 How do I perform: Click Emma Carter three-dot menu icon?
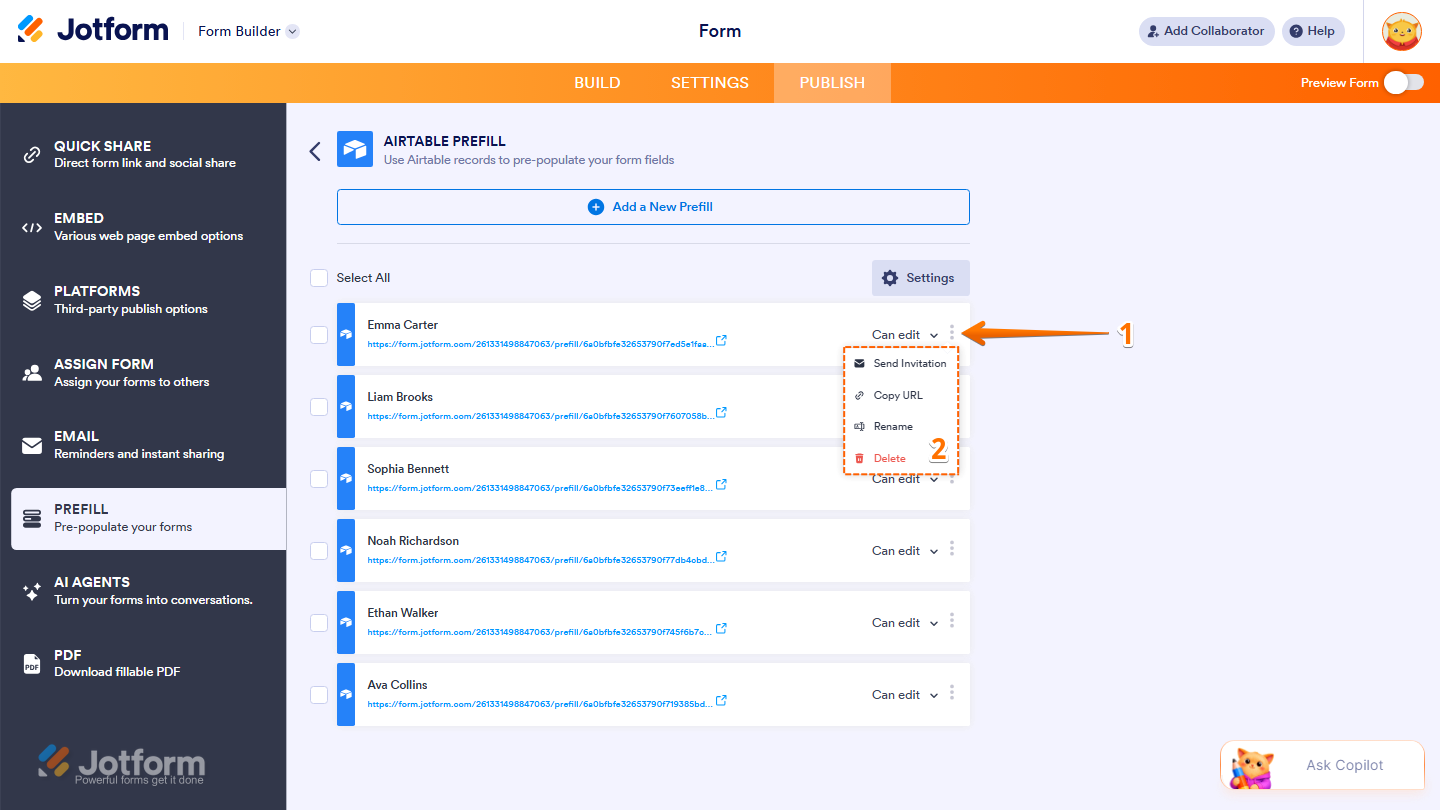(952, 333)
